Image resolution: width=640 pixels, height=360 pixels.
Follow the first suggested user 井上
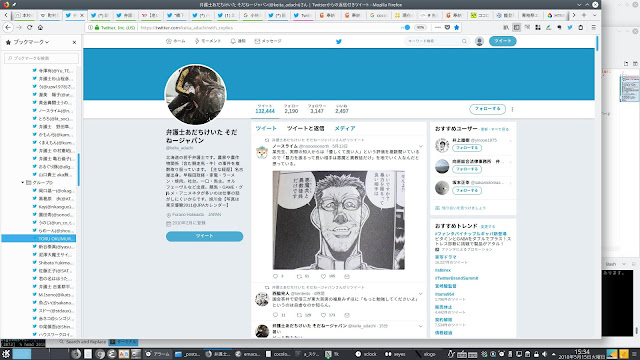point(467,148)
